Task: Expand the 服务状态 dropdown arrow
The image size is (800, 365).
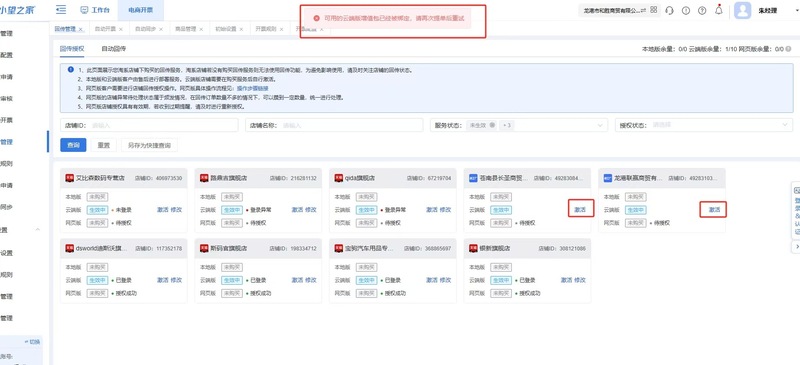Action: (x=601, y=125)
